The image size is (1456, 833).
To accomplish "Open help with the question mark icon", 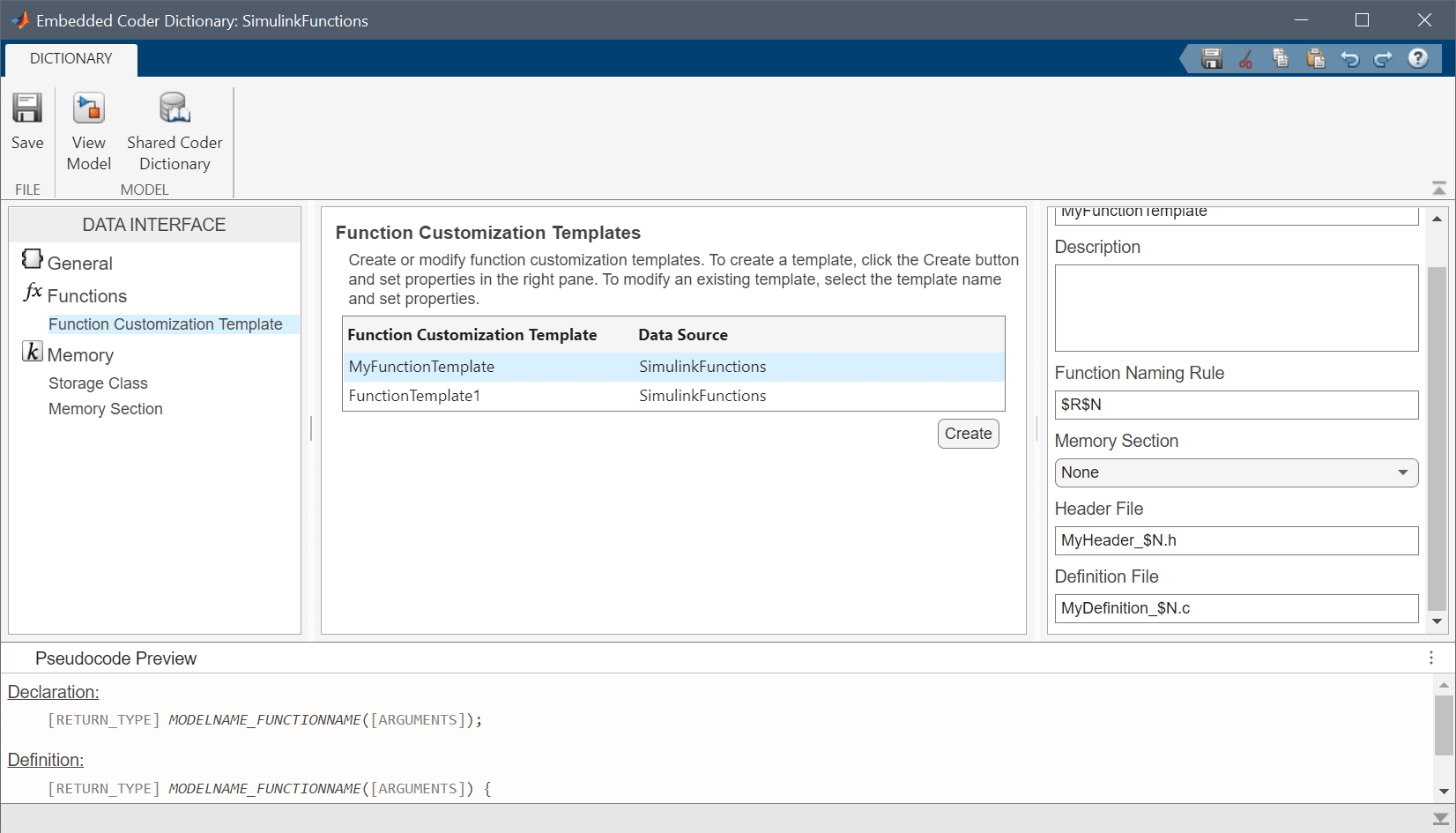I will (x=1418, y=59).
